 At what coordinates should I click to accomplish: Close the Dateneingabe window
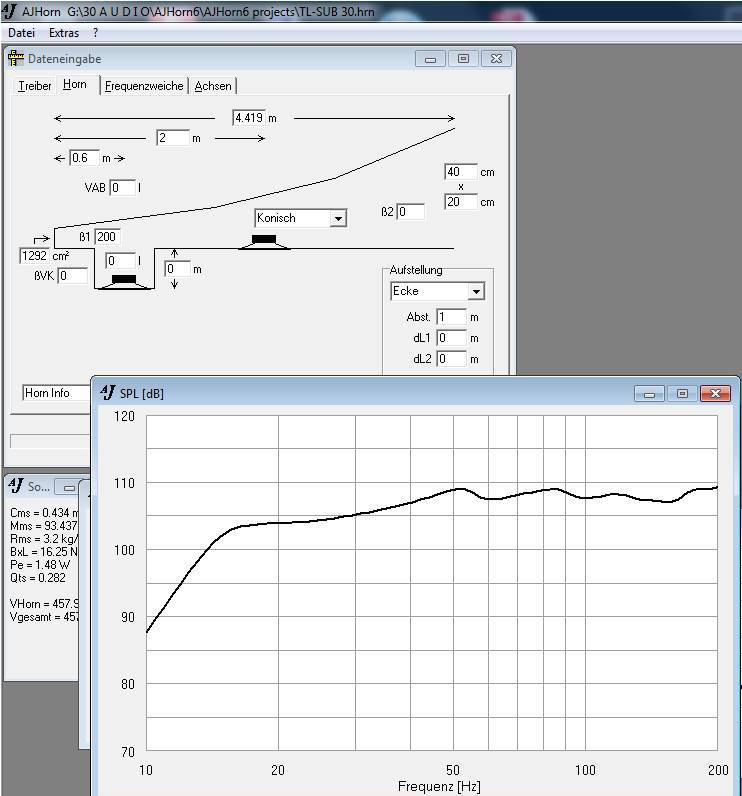click(x=496, y=59)
